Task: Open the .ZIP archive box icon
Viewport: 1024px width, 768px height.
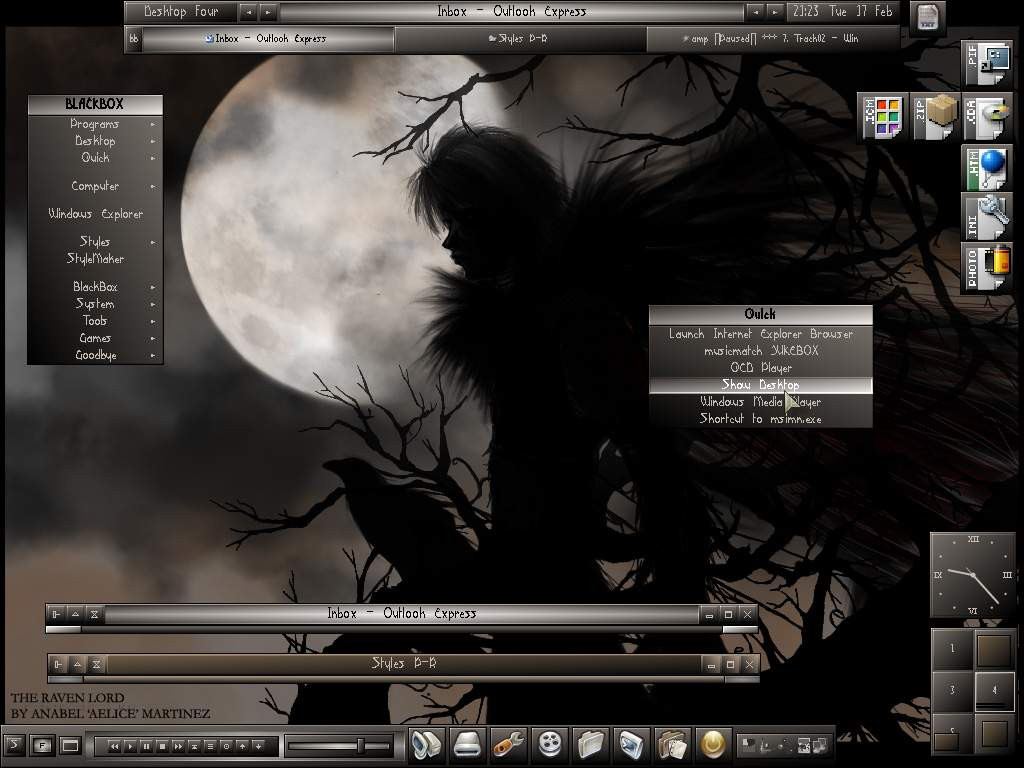Action: coord(935,118)
